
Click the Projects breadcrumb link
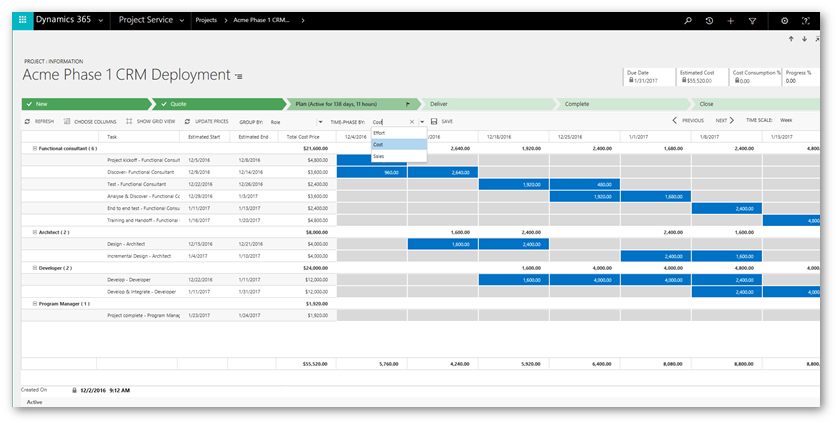[x=206, y=20]
